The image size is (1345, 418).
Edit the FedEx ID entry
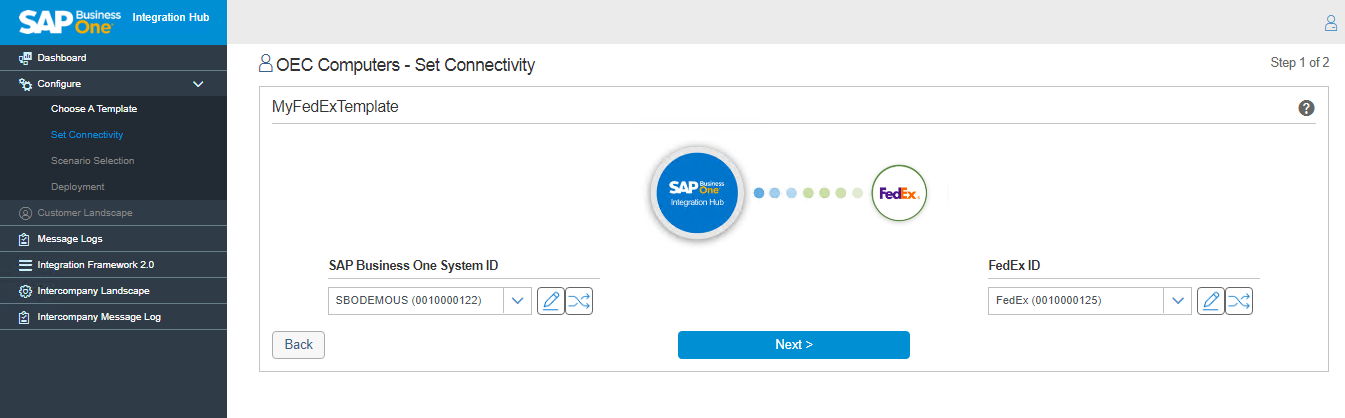click(1210, 300)
